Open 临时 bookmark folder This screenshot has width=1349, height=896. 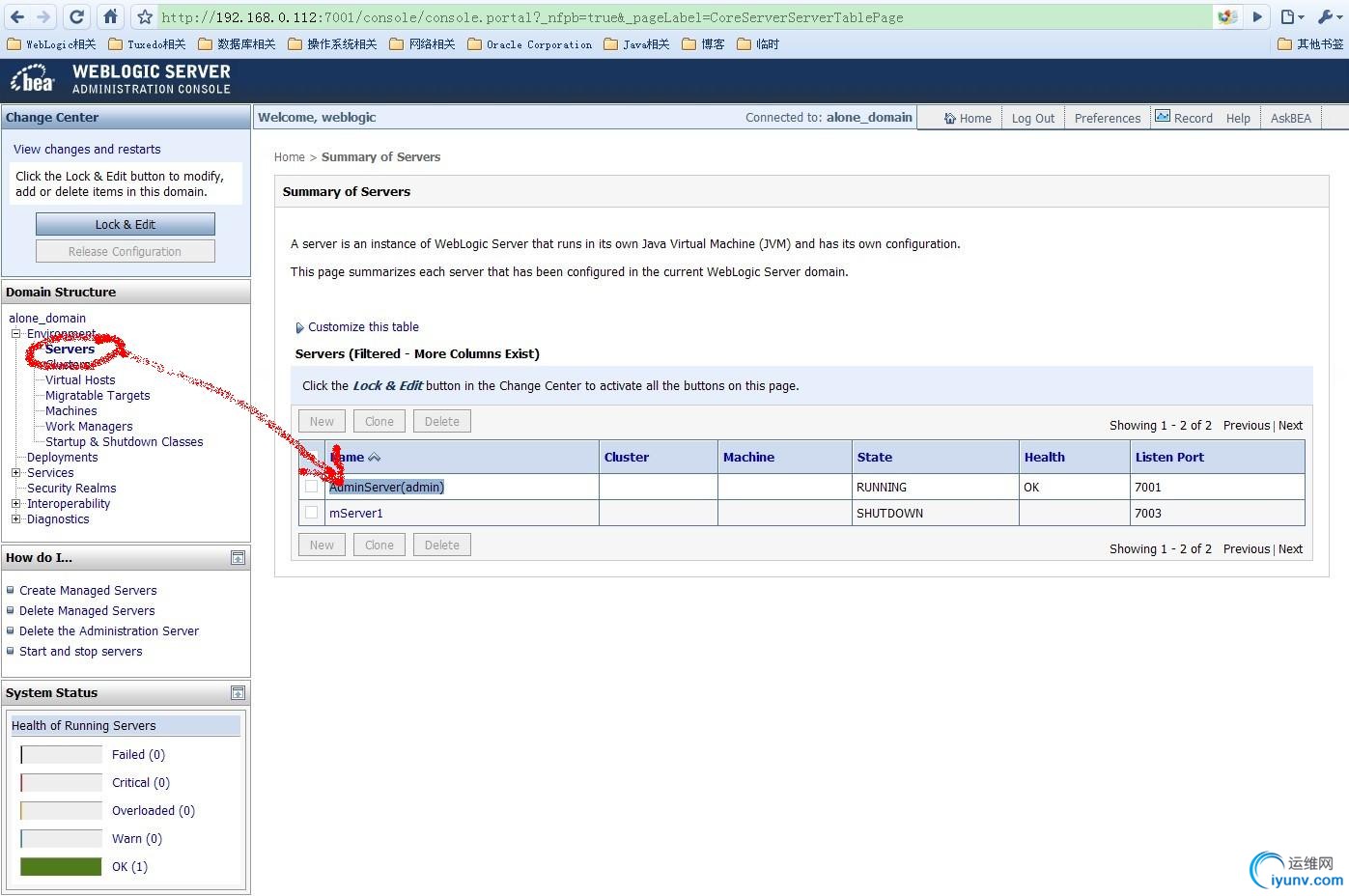pos(758,44)
